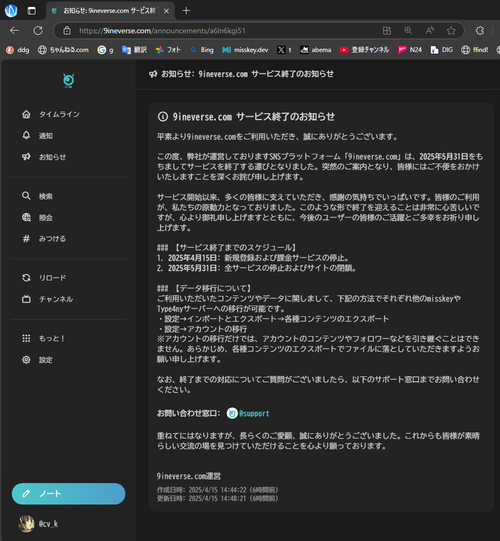Open the browser extensions icon
The height and width of the screenshot is (541, 500).
click(x=480, y=31)
